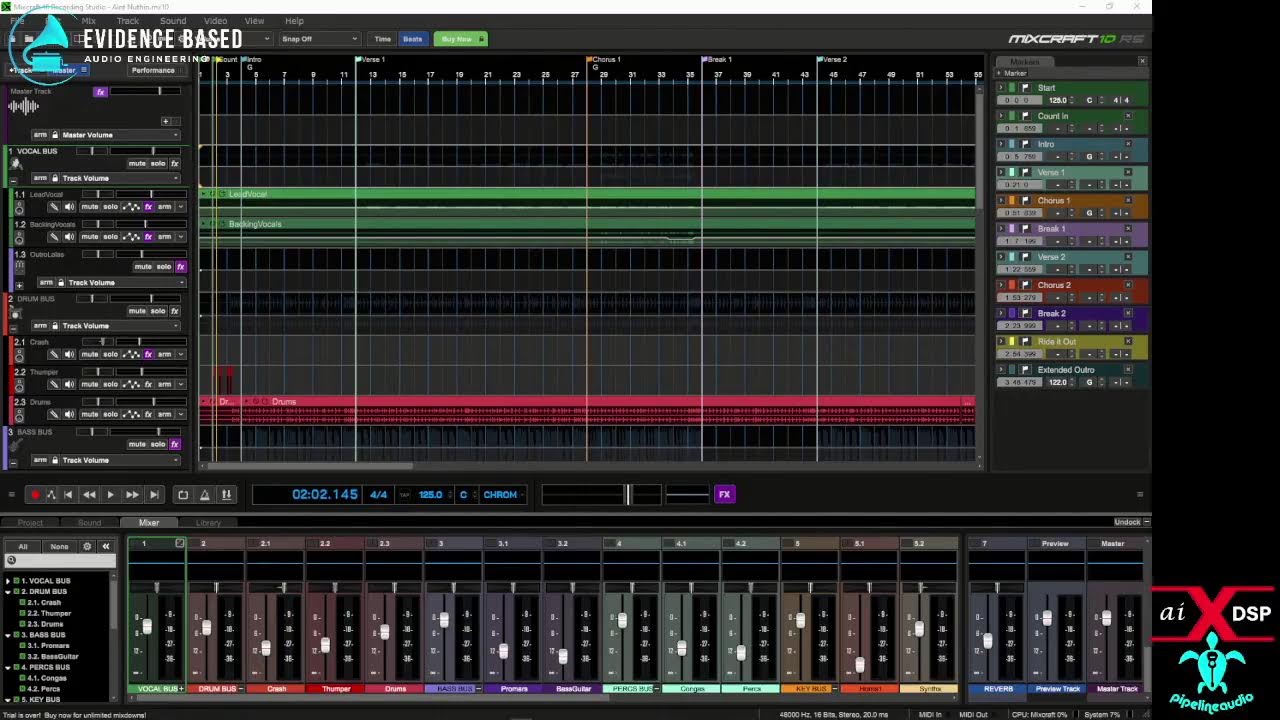Image resolution: width=1280 pixels, height=720 pixels.
Task: Click the VOCAL BUS mixer fader
Action: point(147,627)
